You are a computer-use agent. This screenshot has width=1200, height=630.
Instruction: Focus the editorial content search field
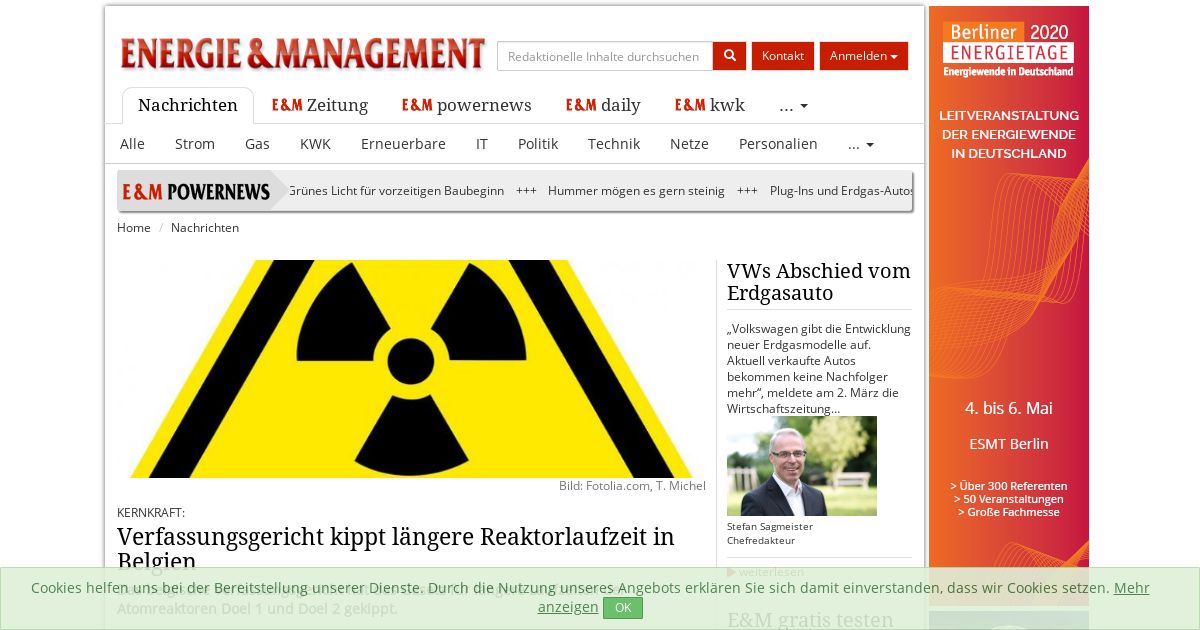(605, 56)
